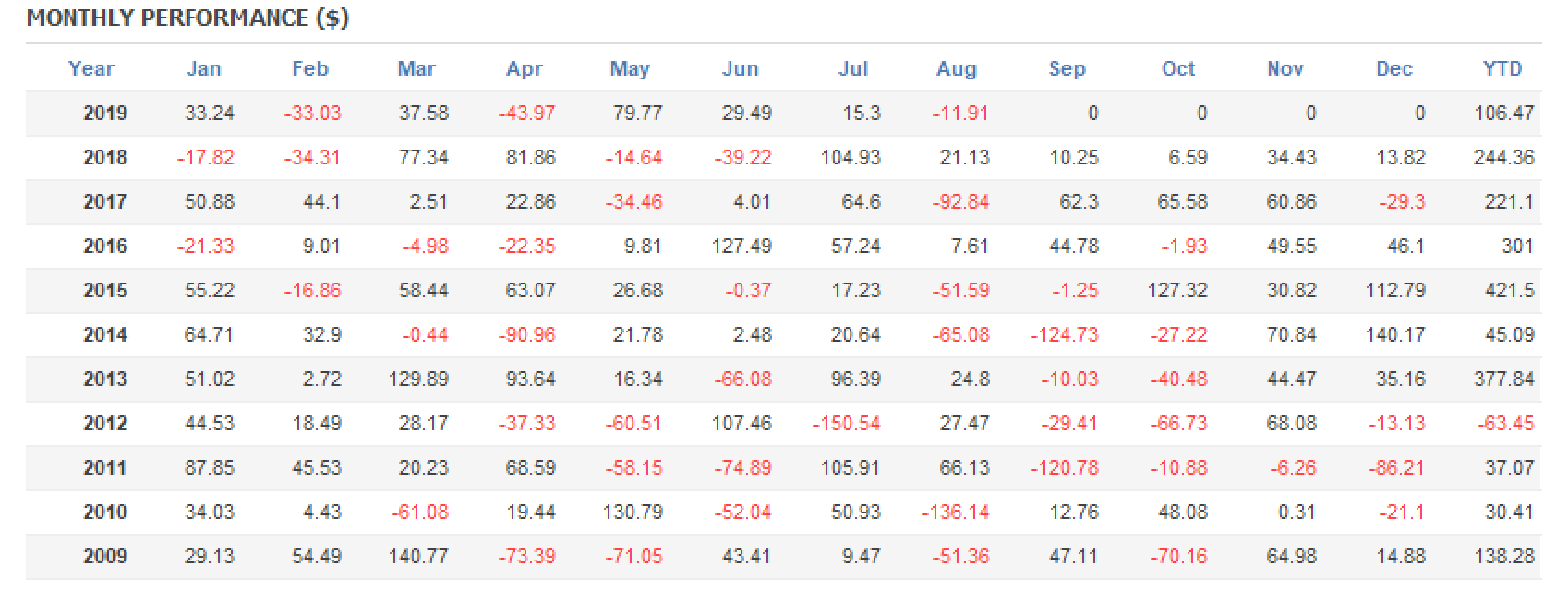The width and height of the screenshot is (1568, 590).
Task: Click the Monthly Performance ($) heading
Action: [x=187, y=18]
